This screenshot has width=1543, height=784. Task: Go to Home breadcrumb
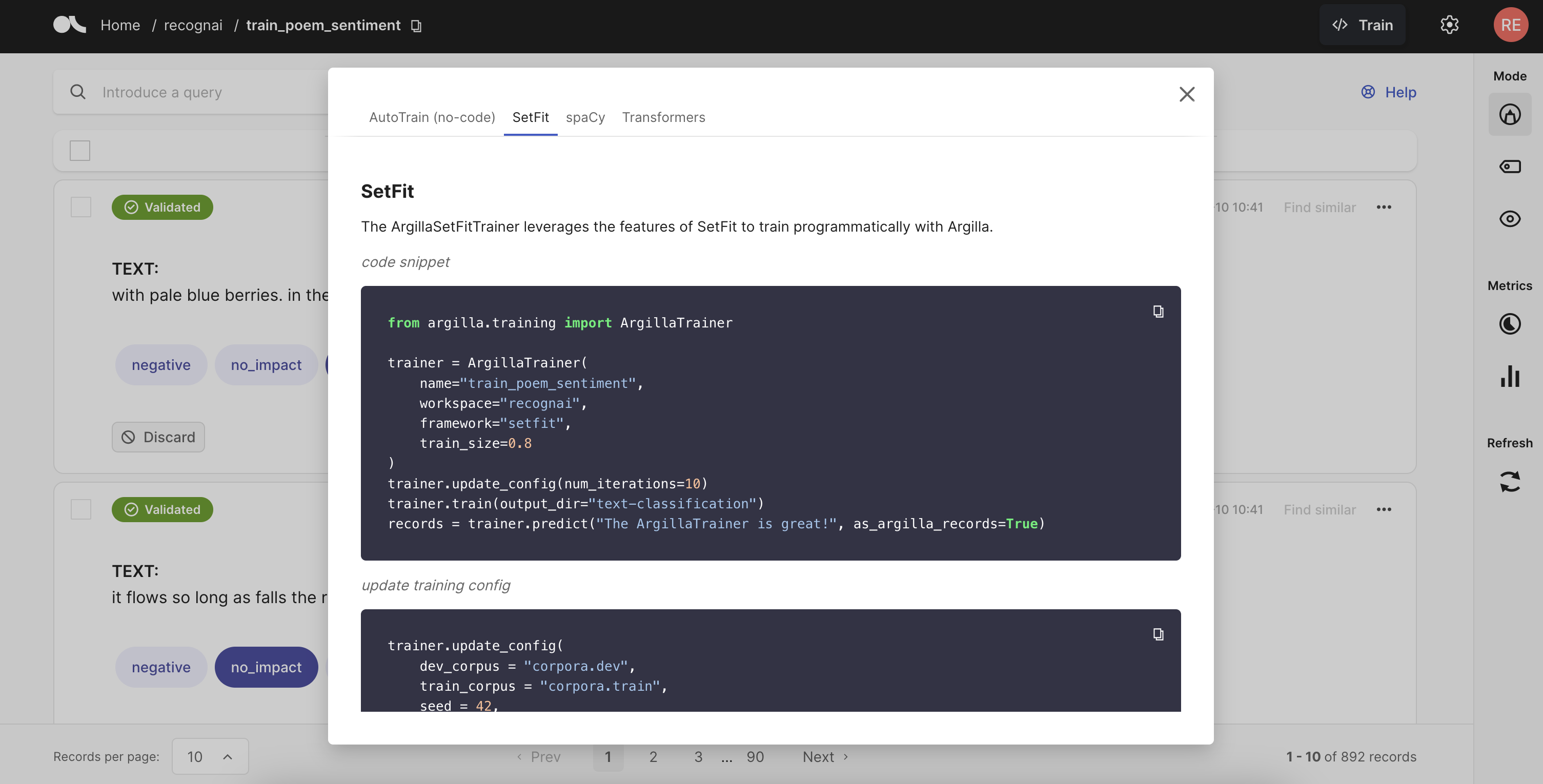pyautogui.click(x=120, y=25)
